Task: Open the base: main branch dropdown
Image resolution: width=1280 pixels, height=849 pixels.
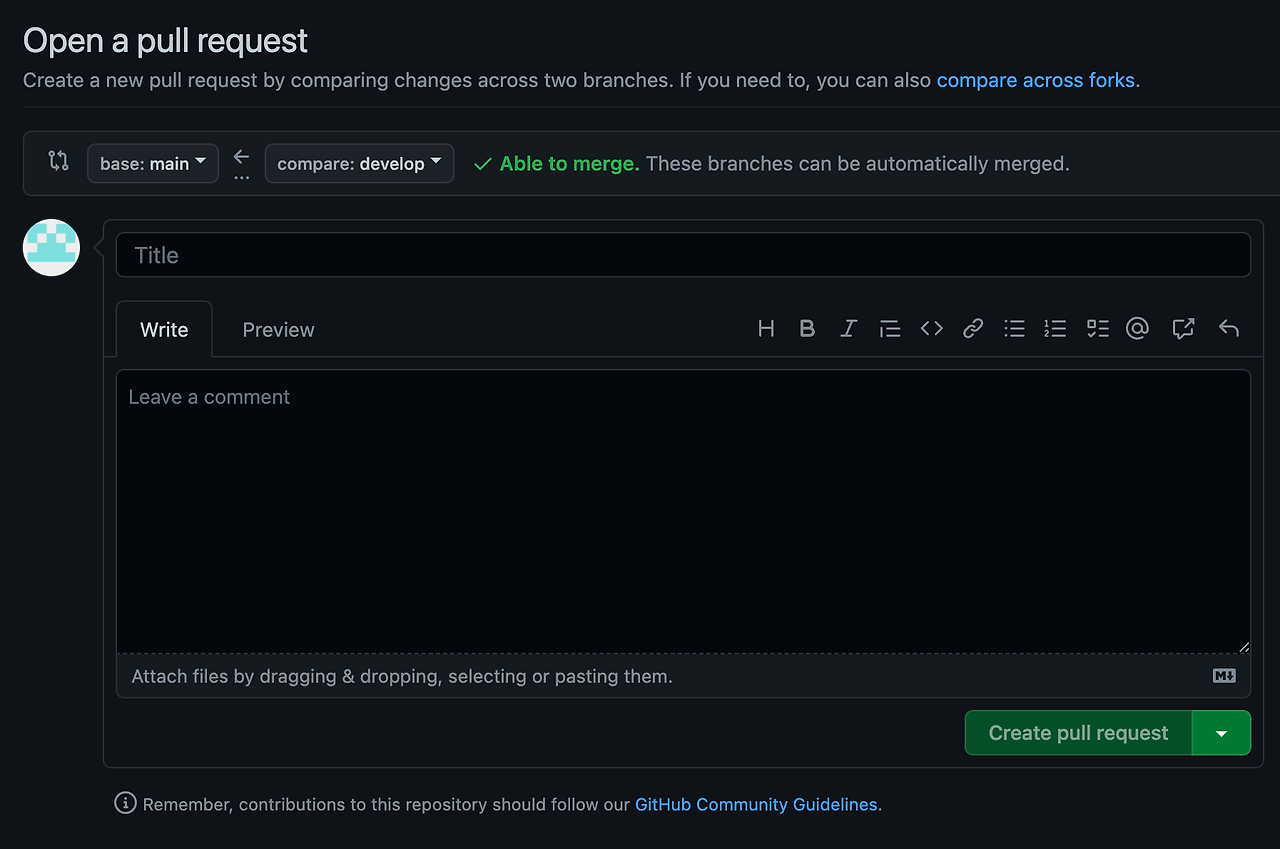Action: point(152,163)
